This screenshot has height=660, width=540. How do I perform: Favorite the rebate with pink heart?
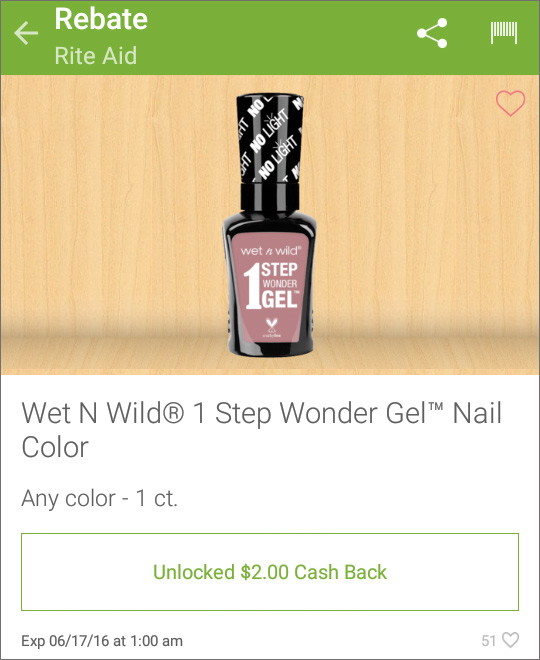pyautogui.click(x=510, y=103)
